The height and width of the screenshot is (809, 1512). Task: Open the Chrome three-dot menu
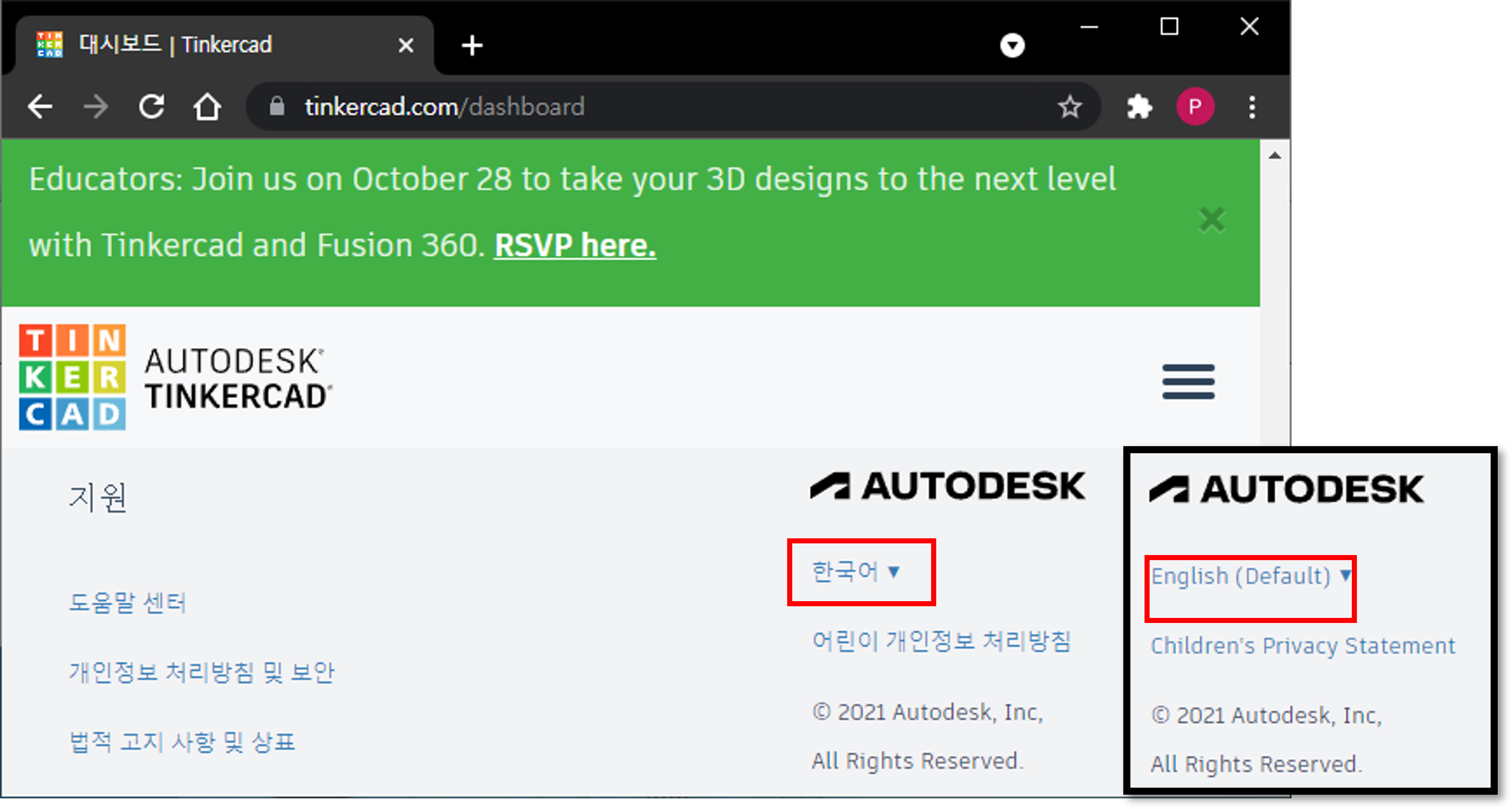click(x=1252, y=107)
